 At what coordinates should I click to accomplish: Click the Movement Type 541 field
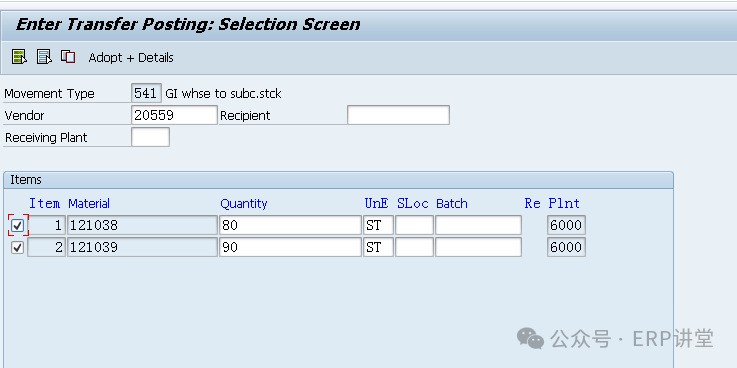coord(146,93)
